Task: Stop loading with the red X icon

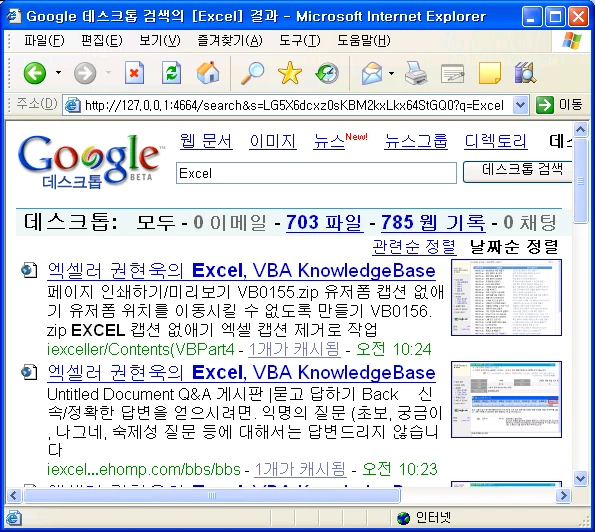Action: [x=134, y=72]
